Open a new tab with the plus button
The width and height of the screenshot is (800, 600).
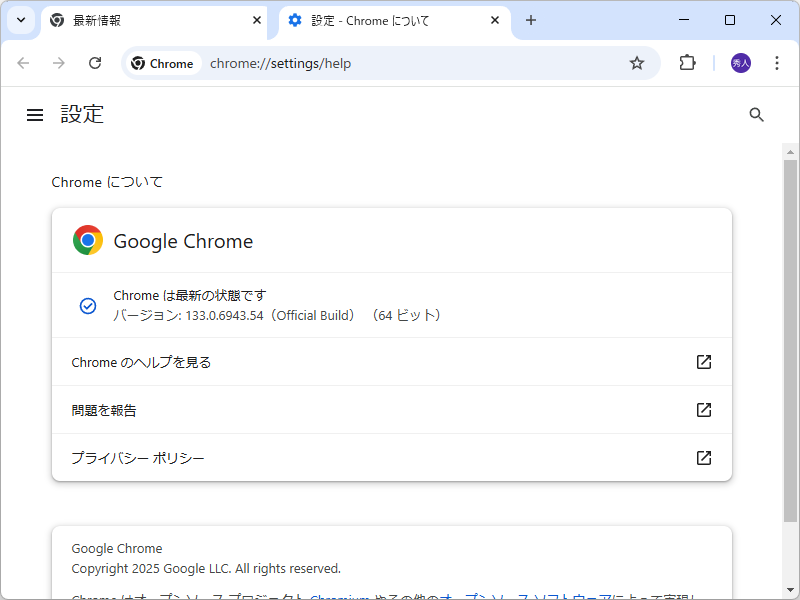coord(530,19)
